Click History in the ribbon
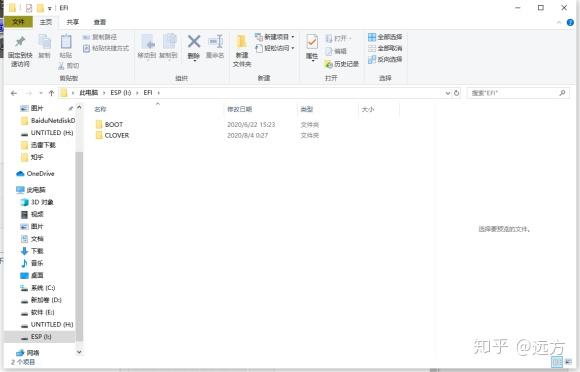This screenshot has height=372, width=580. click(342, 64)
